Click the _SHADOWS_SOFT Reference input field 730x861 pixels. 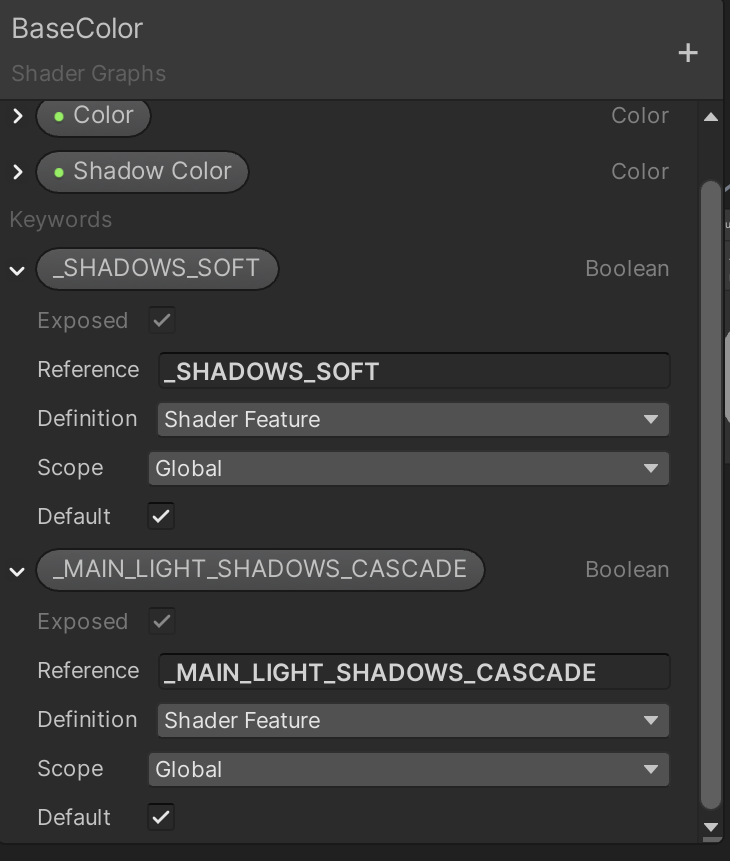click(414, 371)
